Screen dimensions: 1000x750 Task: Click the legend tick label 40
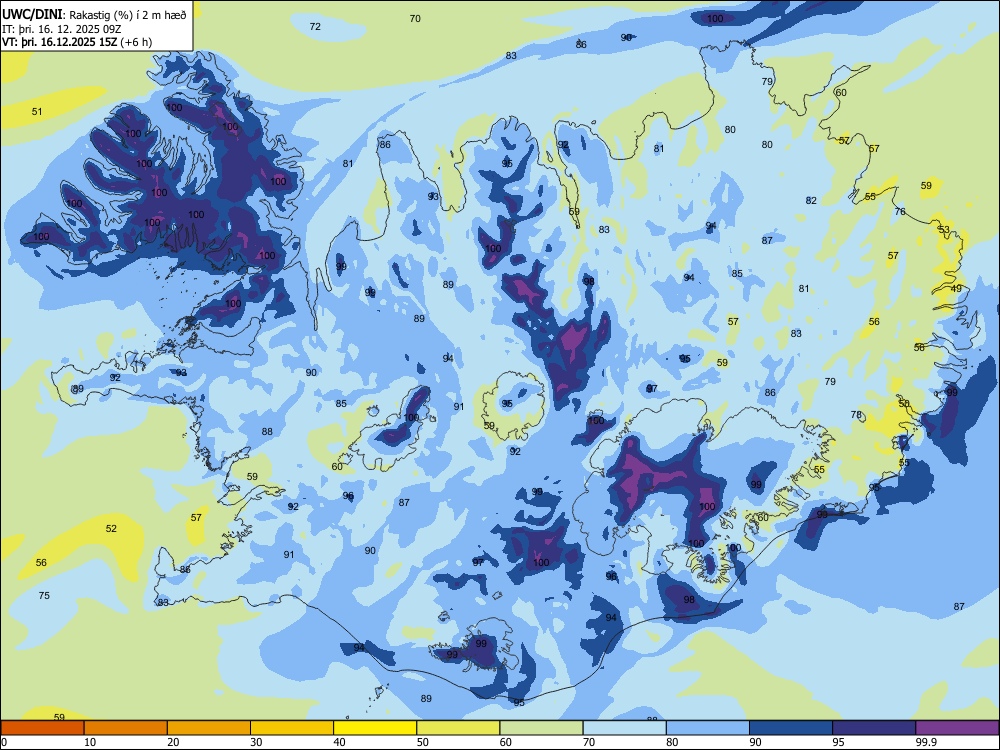339,742
